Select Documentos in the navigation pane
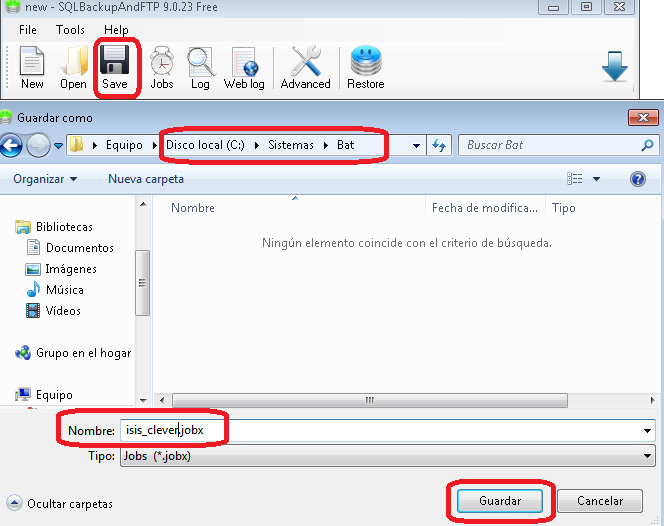The width and height of the screenshot is (664, 526). click(80, 248)
